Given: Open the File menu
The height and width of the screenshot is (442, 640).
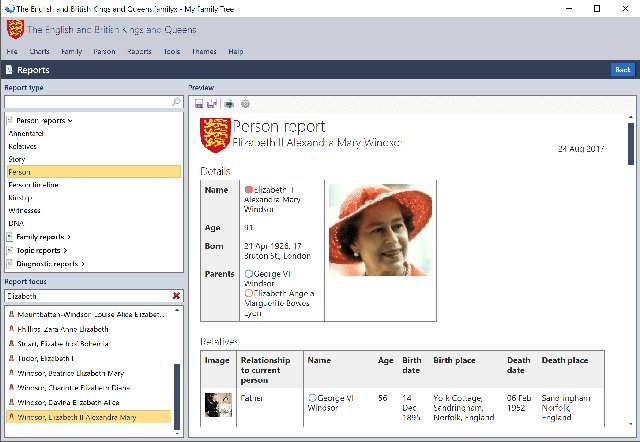Looking at the screenshot, I should pyautogui.click(x=12, y=51).
